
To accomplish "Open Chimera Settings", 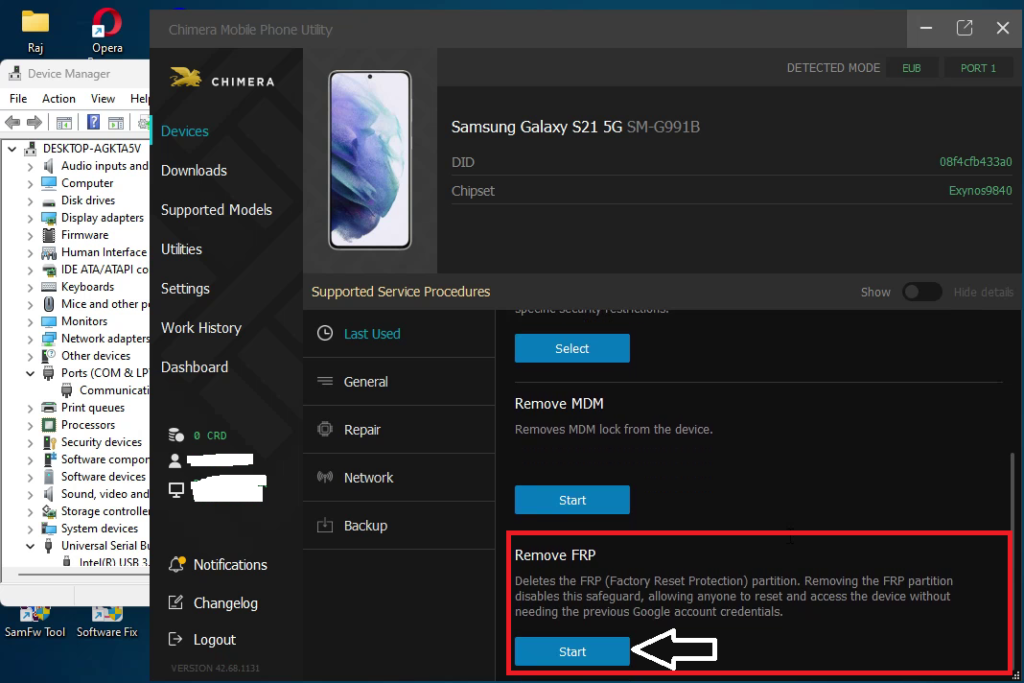I will [185, 289].
